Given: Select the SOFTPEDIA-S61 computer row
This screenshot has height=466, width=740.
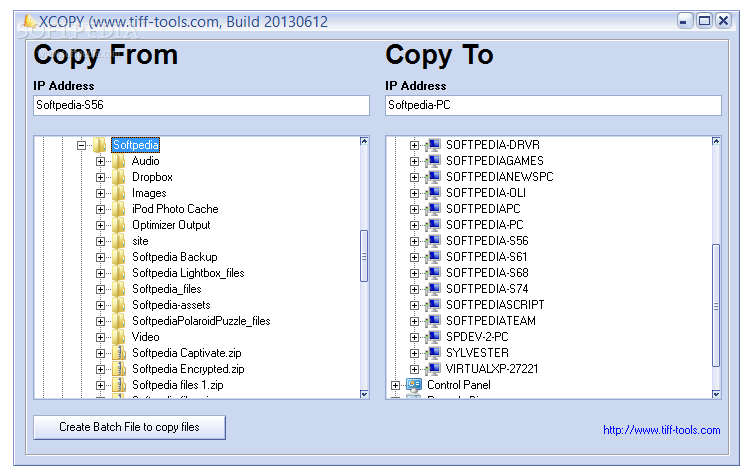Looking at the screenshot, I should pyautogui.click(x=486, y=257).
